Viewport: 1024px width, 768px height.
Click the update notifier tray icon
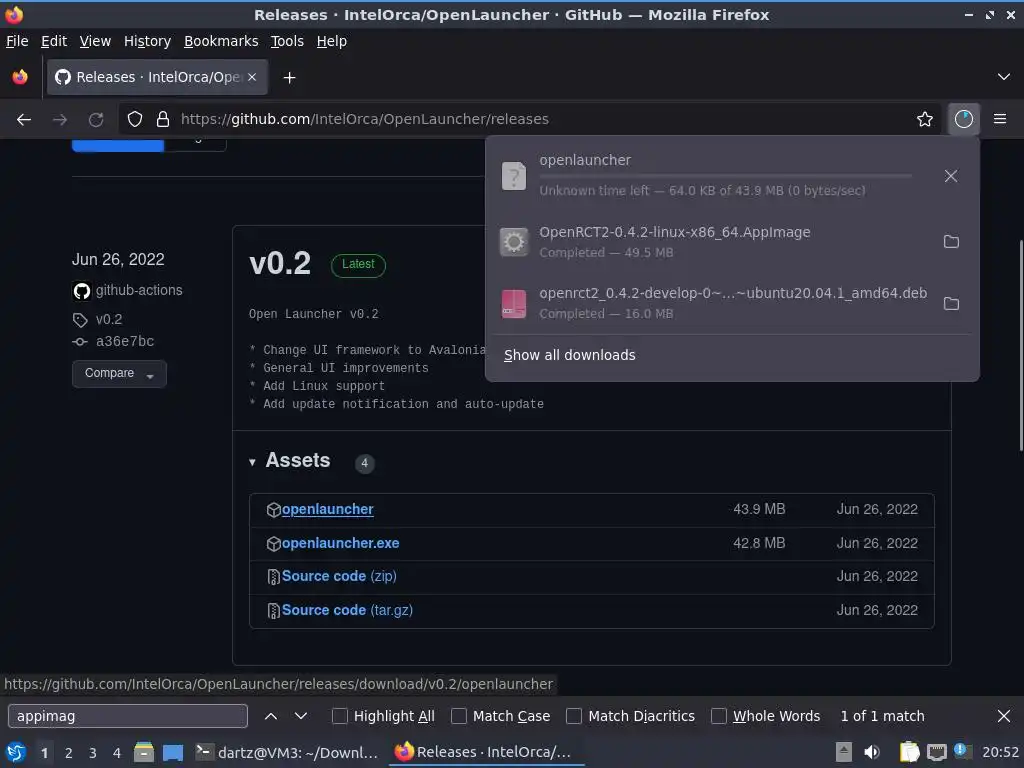(963, 752)
